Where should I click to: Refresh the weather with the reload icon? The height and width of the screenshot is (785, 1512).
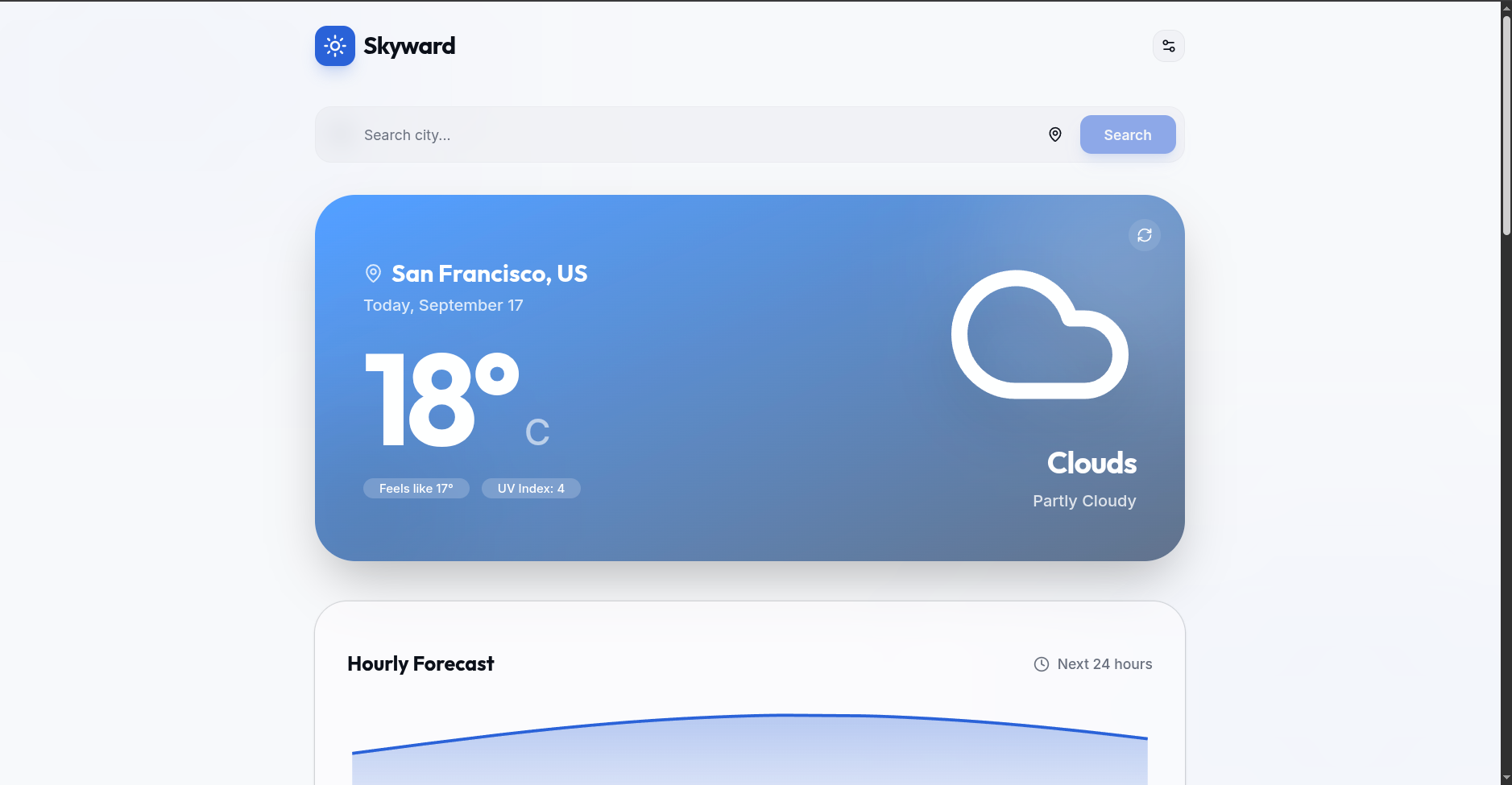point(1144,235)
